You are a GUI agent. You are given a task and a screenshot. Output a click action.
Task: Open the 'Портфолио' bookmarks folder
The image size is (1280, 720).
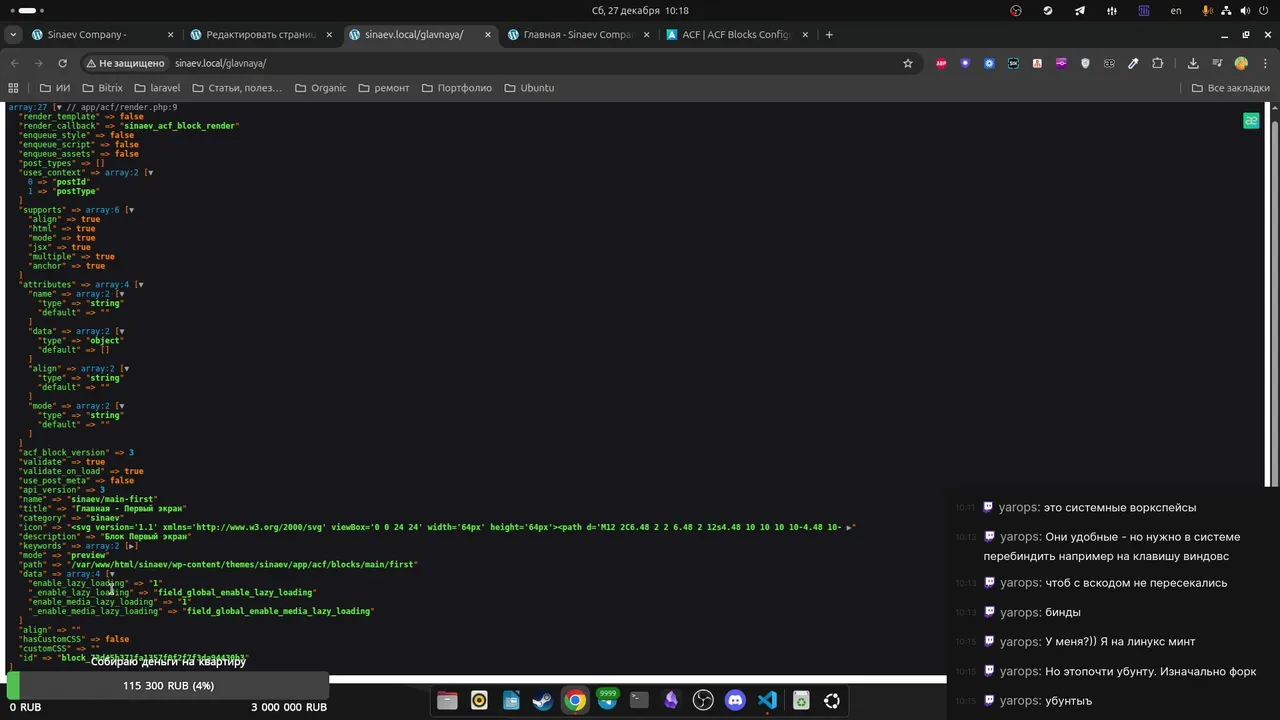pyautogui.click(x=456, y=88)
